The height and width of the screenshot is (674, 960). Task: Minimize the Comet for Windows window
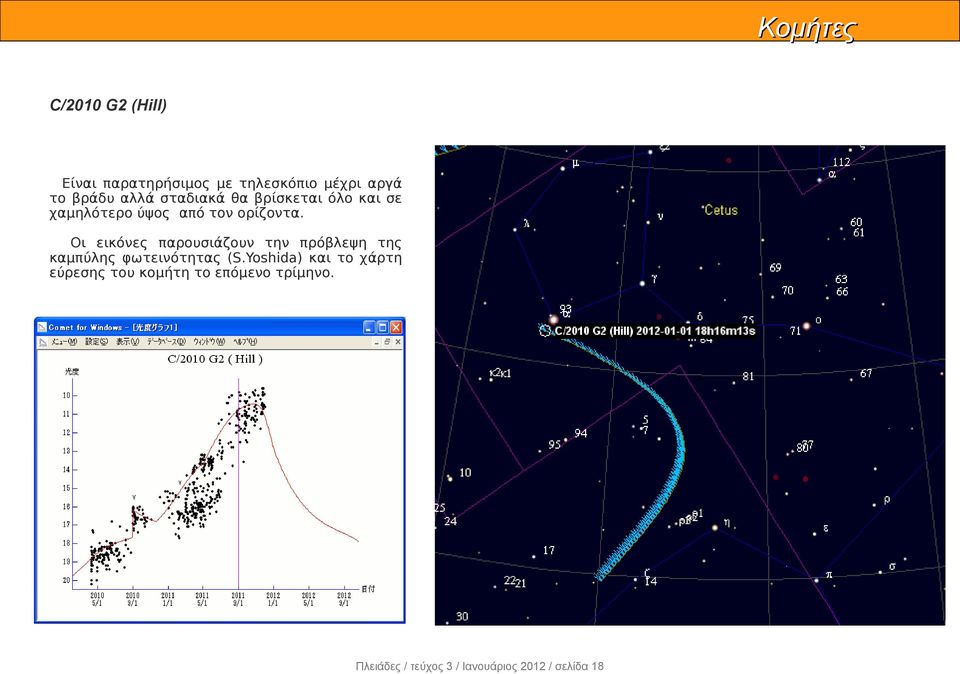click(x=369, y=328)
